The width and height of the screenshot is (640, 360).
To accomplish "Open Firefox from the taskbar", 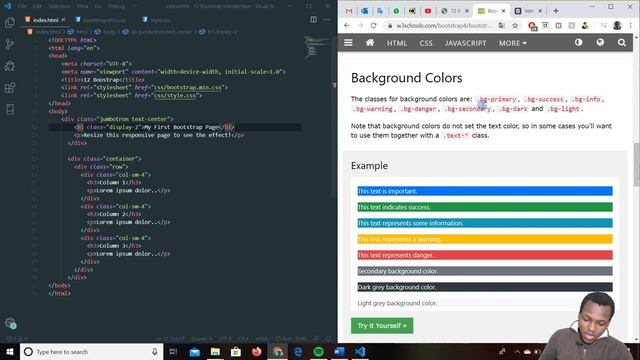I will (256, 351).
